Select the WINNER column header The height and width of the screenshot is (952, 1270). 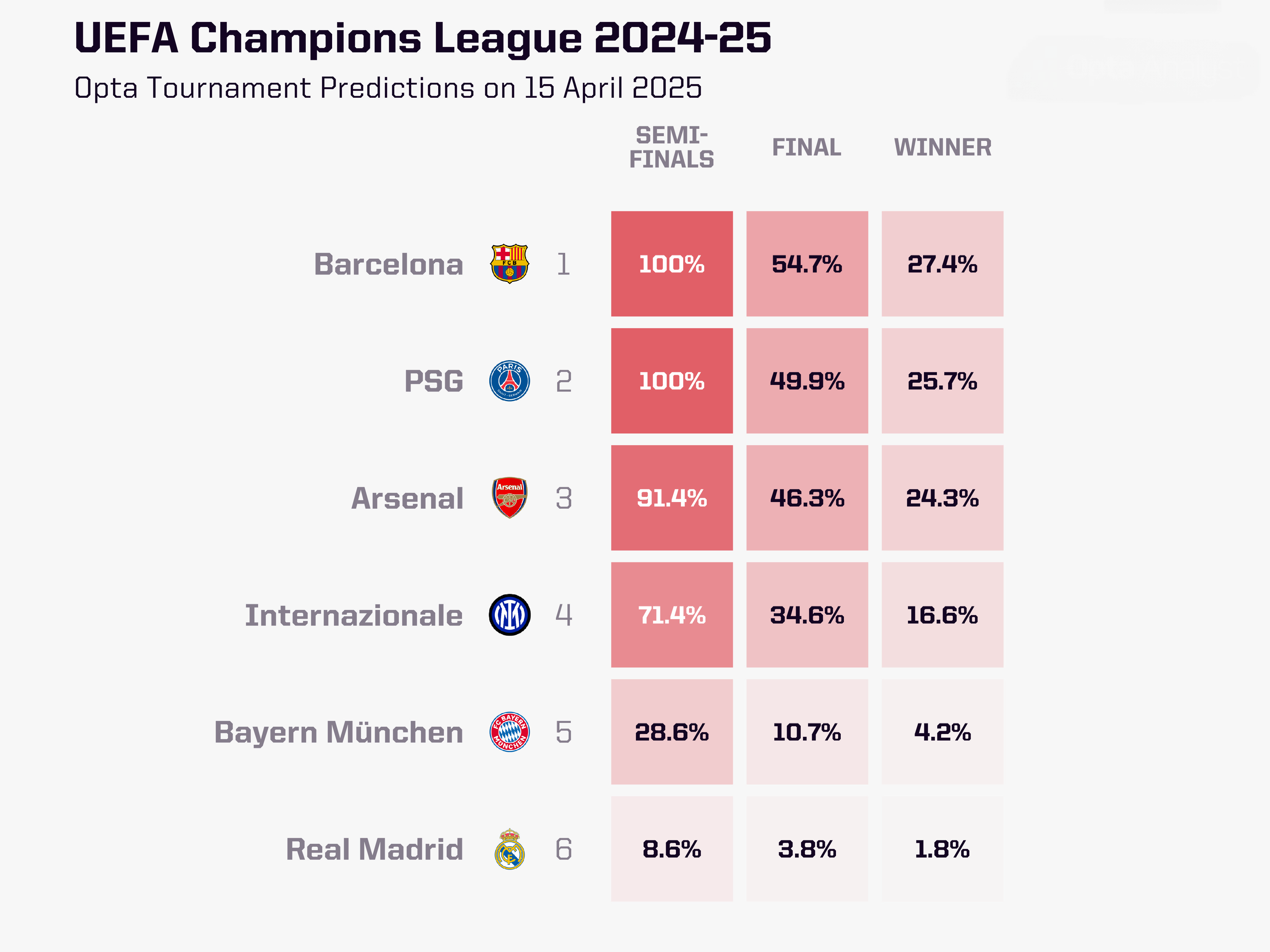[x=942, y=148]
